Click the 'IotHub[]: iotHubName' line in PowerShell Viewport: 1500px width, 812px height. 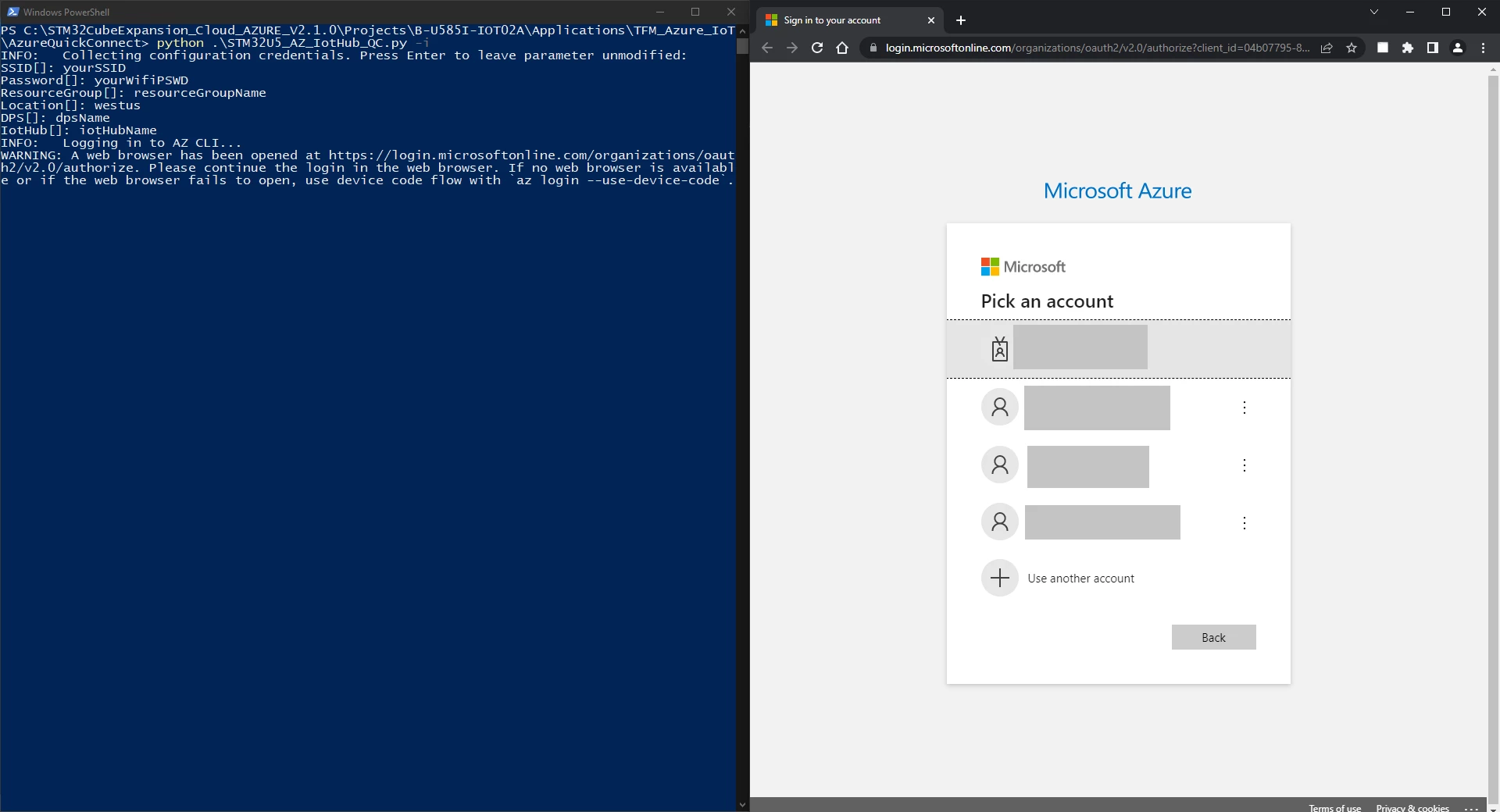point(79,130)
